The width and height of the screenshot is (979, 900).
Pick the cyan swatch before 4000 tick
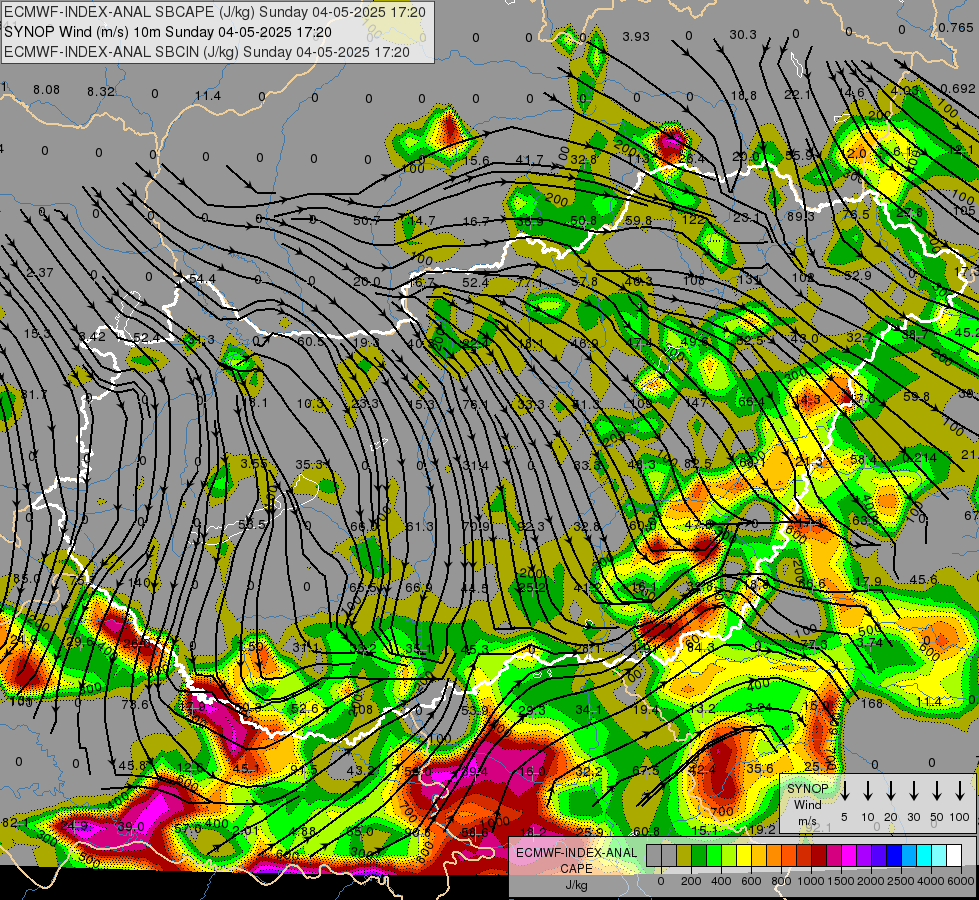(923, 856)
